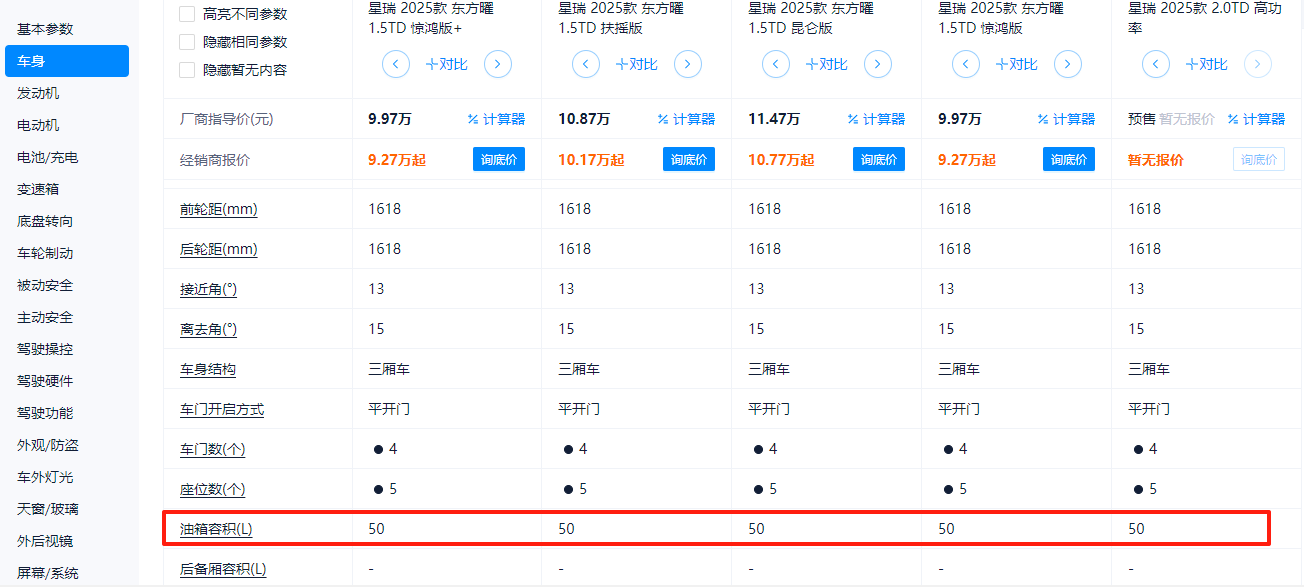Click left arrow under 1.5TD 惊鸿版 model
The height and width of the screenshot is (587, 1304).
pos(966,65)
